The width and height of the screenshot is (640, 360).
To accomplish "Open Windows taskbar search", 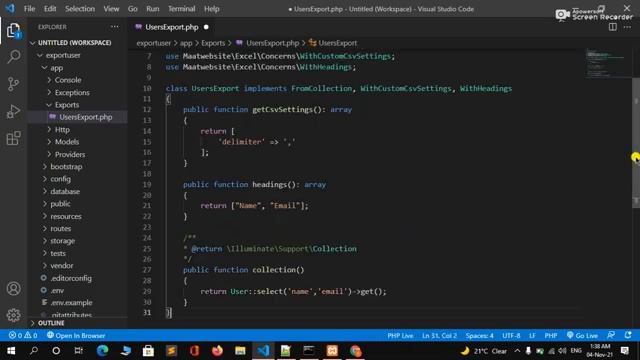I will click(x=34, y=351).
